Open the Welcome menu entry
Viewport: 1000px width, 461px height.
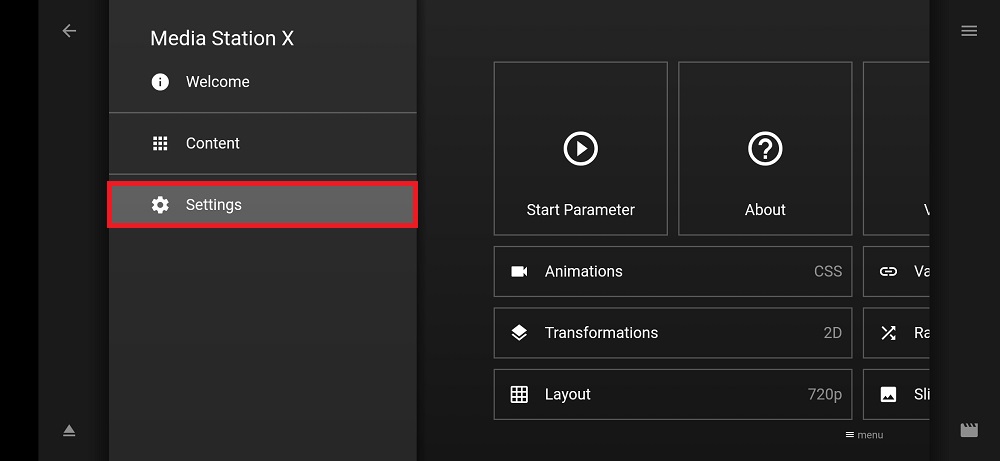tap(263, 82)
